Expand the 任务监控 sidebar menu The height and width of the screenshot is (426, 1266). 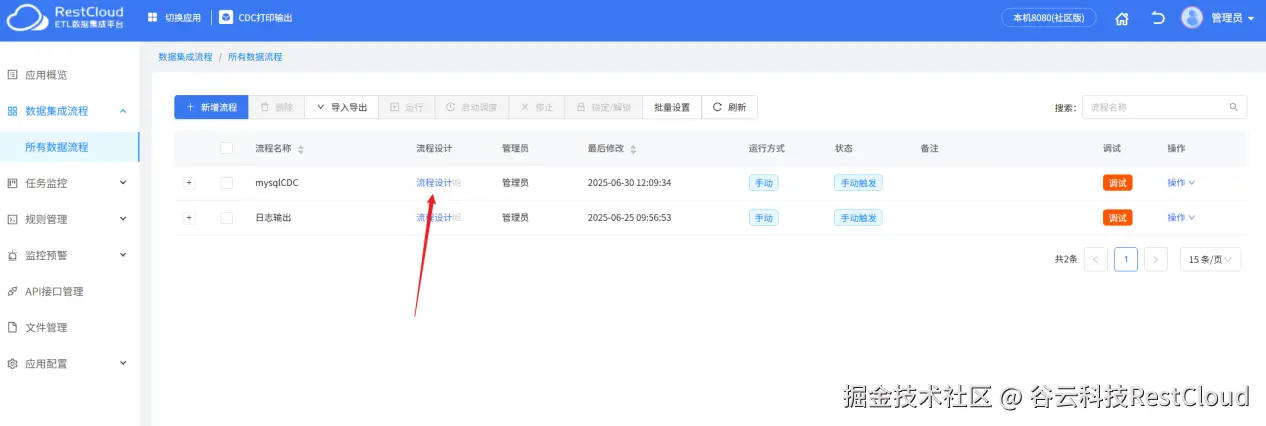70,183
